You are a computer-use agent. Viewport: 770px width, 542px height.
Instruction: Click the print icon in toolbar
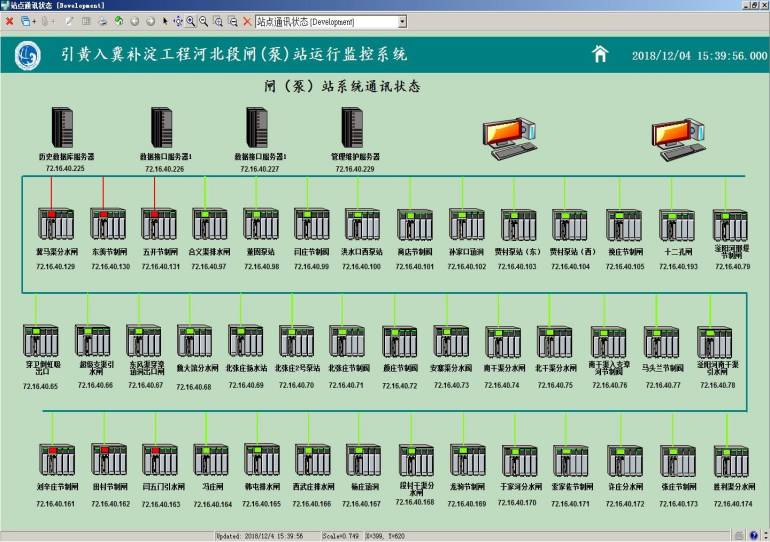[102, 21]
